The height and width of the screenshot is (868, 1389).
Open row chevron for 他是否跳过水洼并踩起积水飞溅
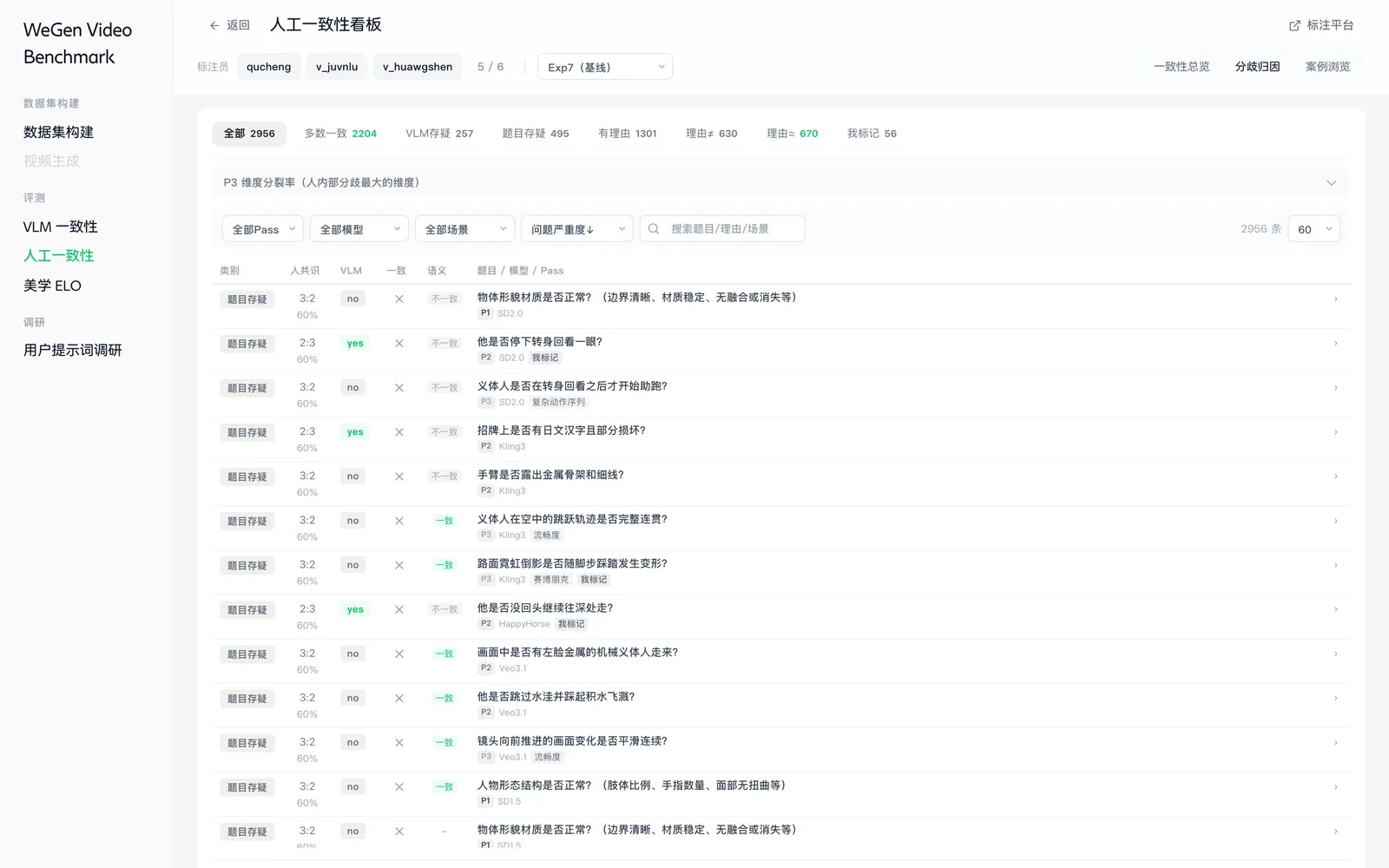click(x=1335, y=698)
